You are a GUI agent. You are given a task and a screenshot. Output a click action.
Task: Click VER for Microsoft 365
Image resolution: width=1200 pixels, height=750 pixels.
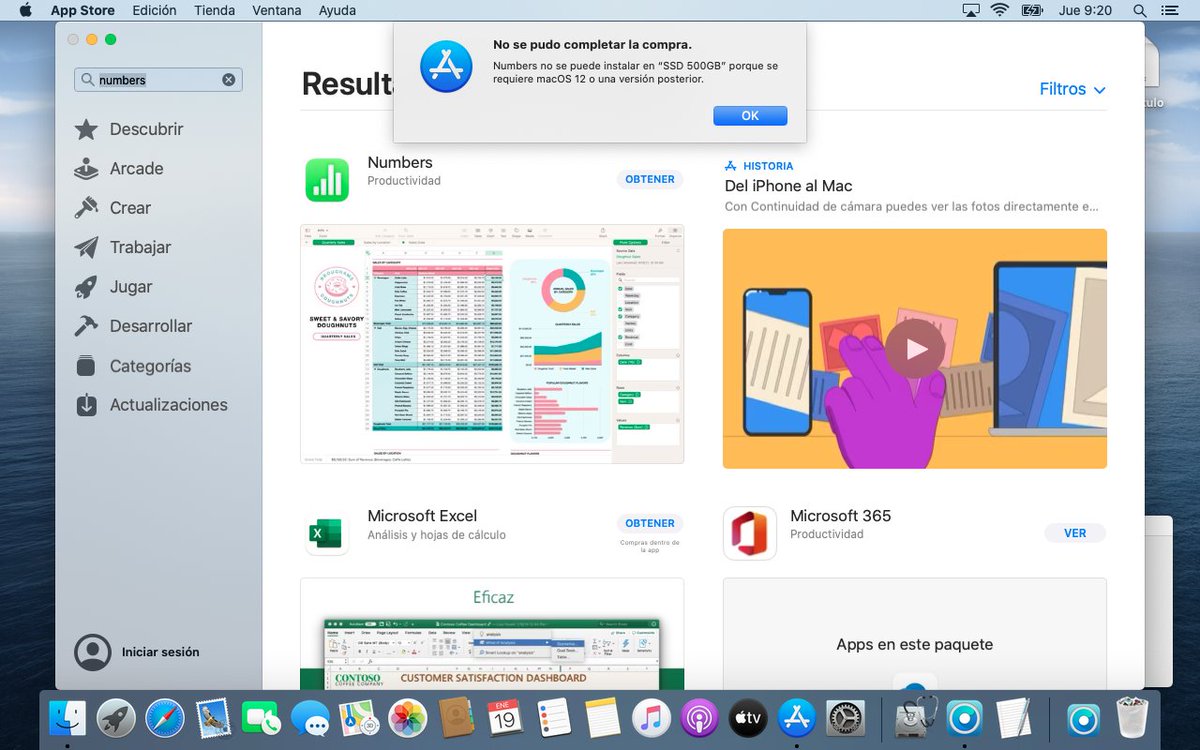point(1075,533)
